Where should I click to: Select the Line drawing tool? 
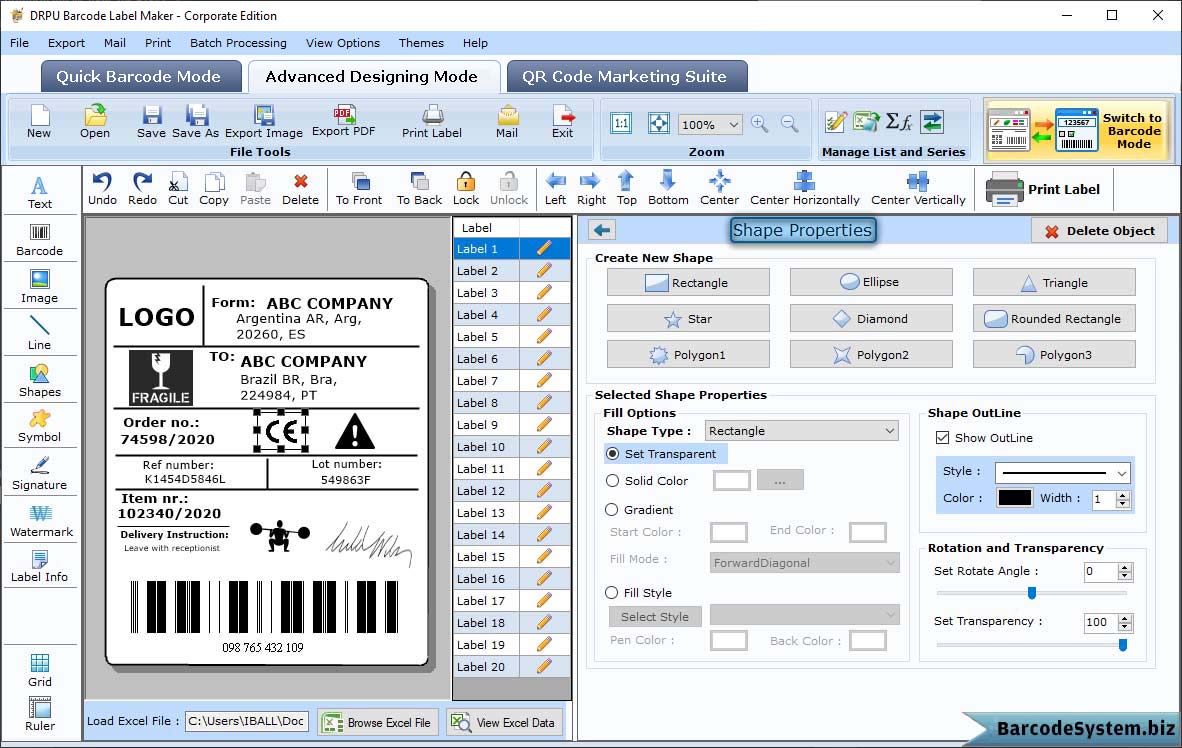click(x=40, y=333)
